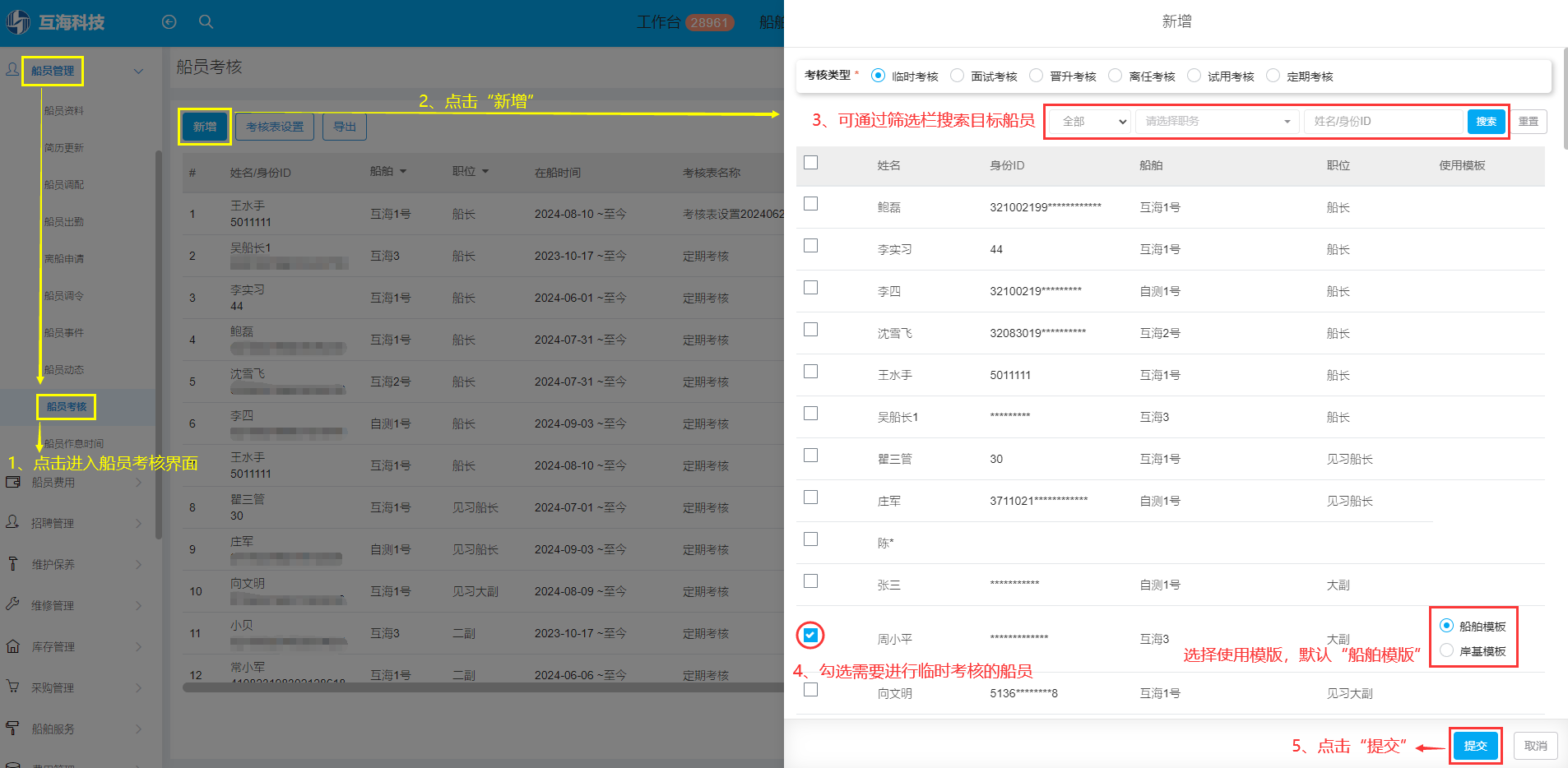Click the 采购管理 cart icon in sidebar
This screenshot has width=1568, height=768.
click(12, 687)
